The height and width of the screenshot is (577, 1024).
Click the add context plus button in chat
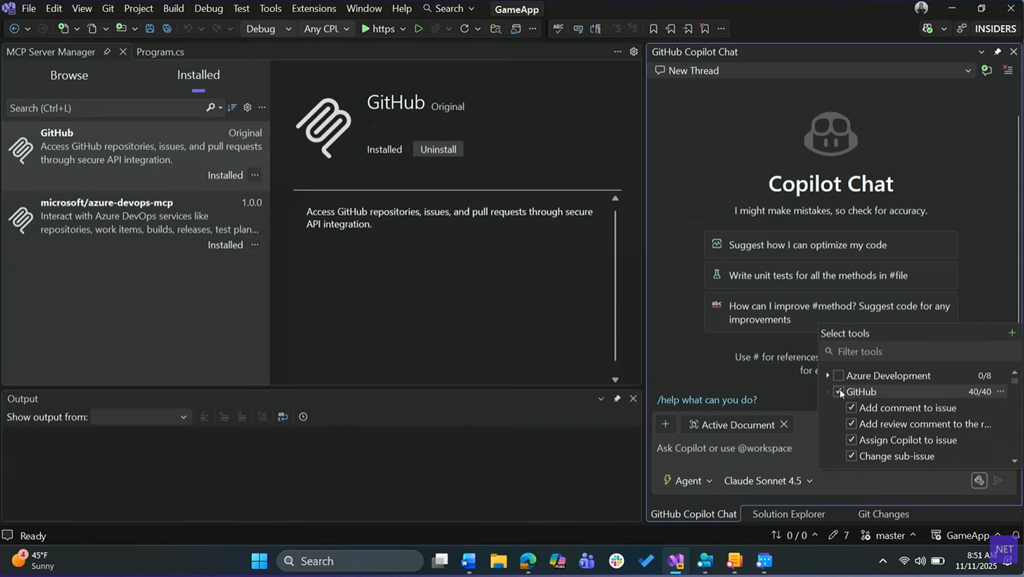tap(665, 425)
